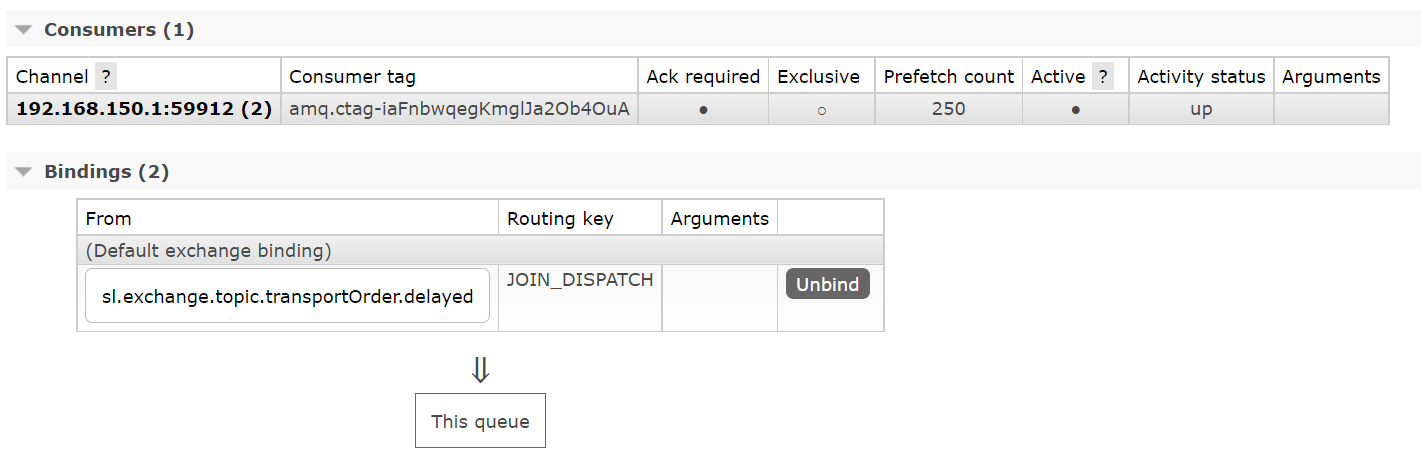The height and width of the screenshot is (462, 1421).
Task: Select the Bindings (2) heading
Action: pos(107,172)
